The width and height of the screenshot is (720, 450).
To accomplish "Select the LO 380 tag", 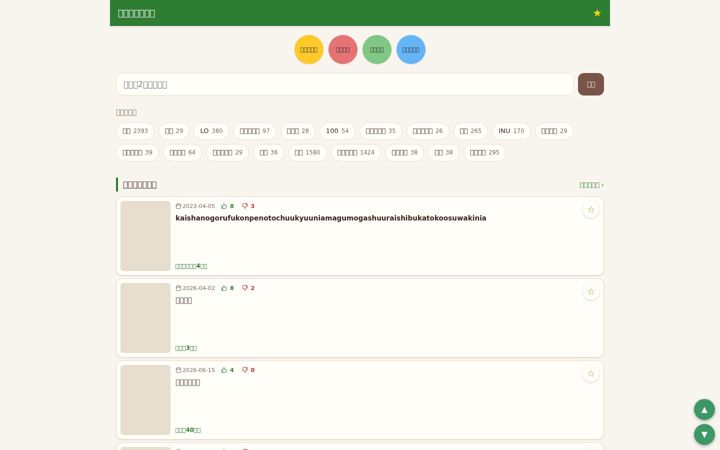I will click(x=211, y=131).
